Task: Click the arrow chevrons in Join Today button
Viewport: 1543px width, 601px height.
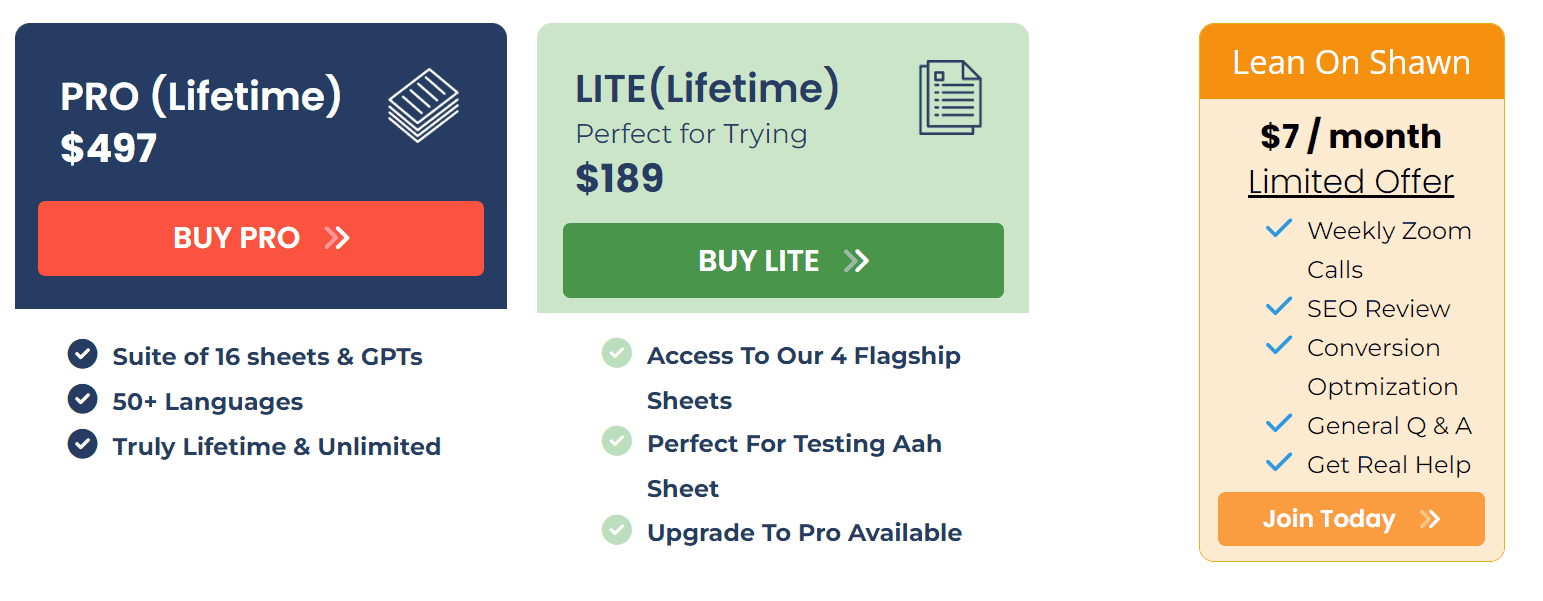Action: point(1432,518)
